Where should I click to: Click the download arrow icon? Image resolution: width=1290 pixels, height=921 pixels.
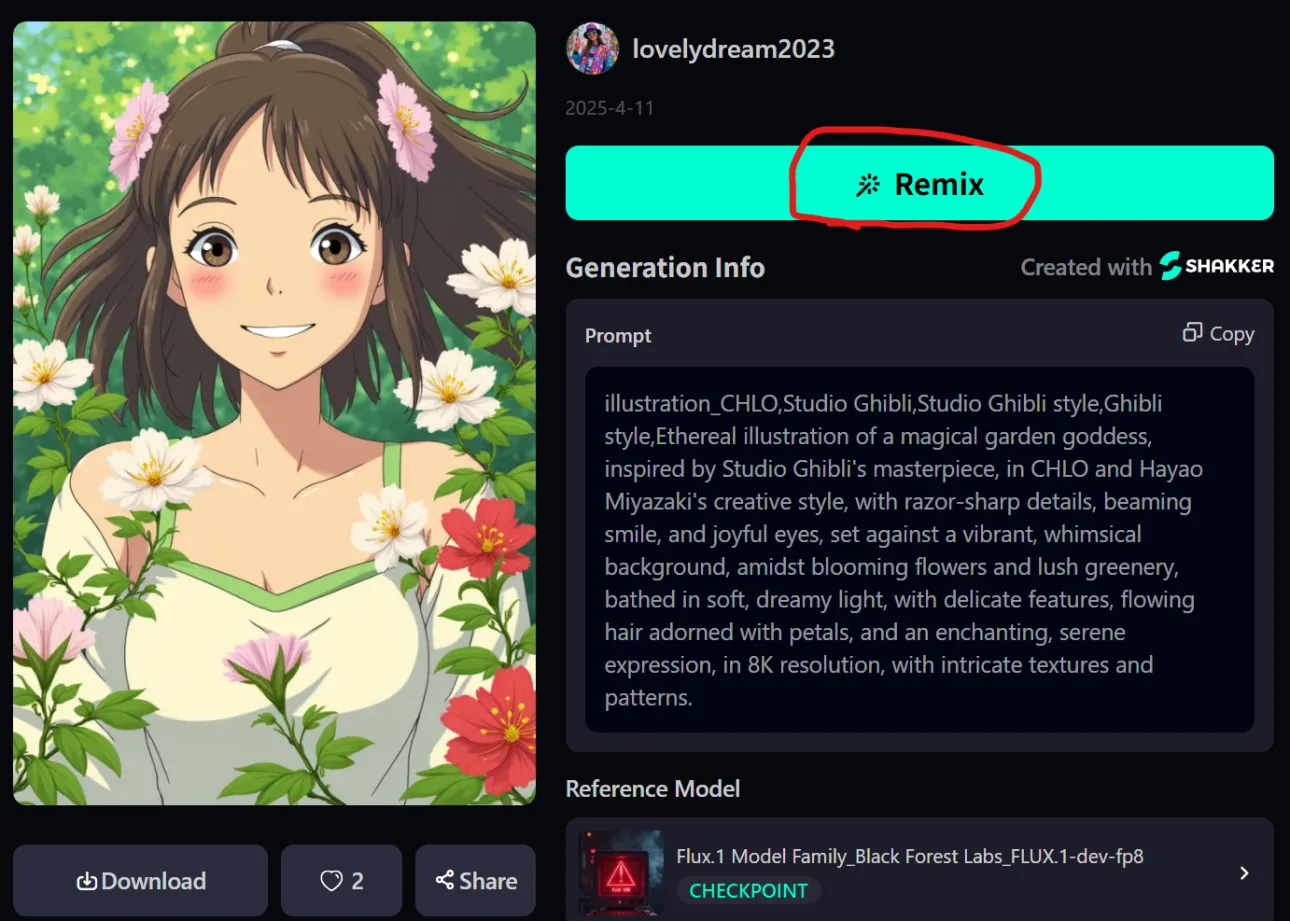click(x=87, y=881)
